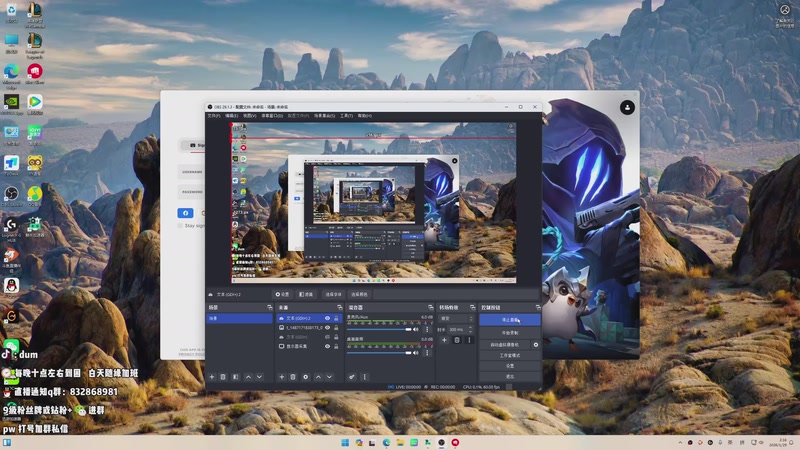
Task: Open the 文件(F) menu
Action: point(213,115)
